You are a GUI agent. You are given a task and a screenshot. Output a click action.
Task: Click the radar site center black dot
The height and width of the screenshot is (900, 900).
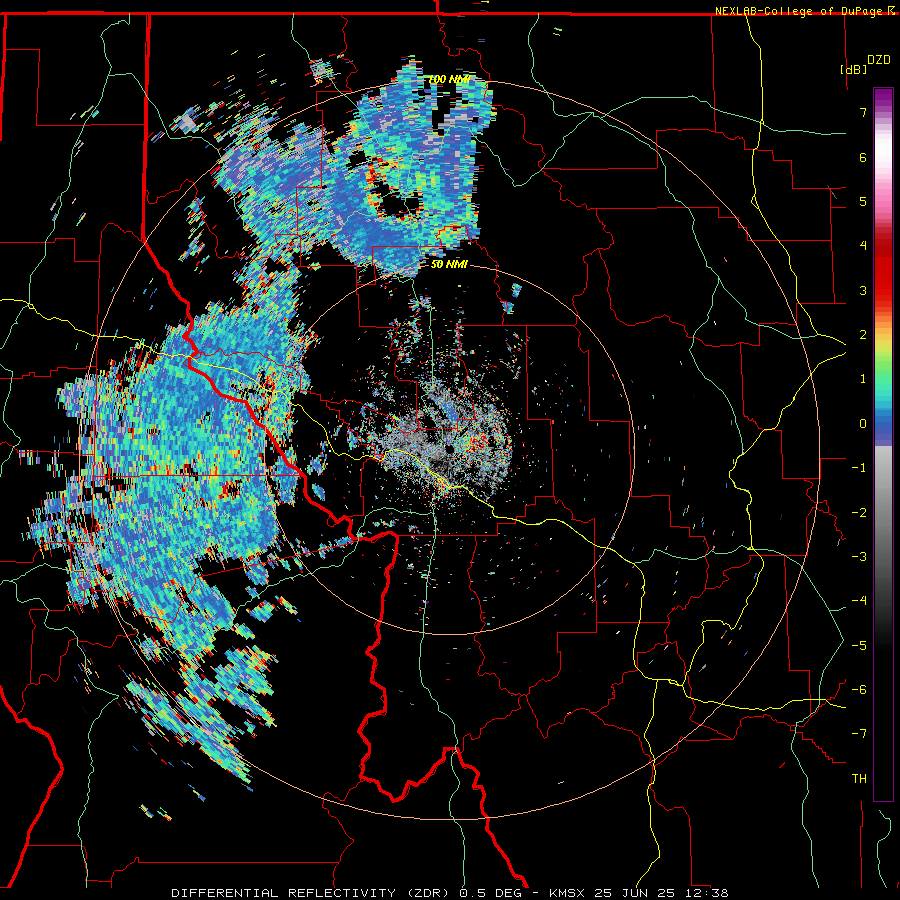450,449
